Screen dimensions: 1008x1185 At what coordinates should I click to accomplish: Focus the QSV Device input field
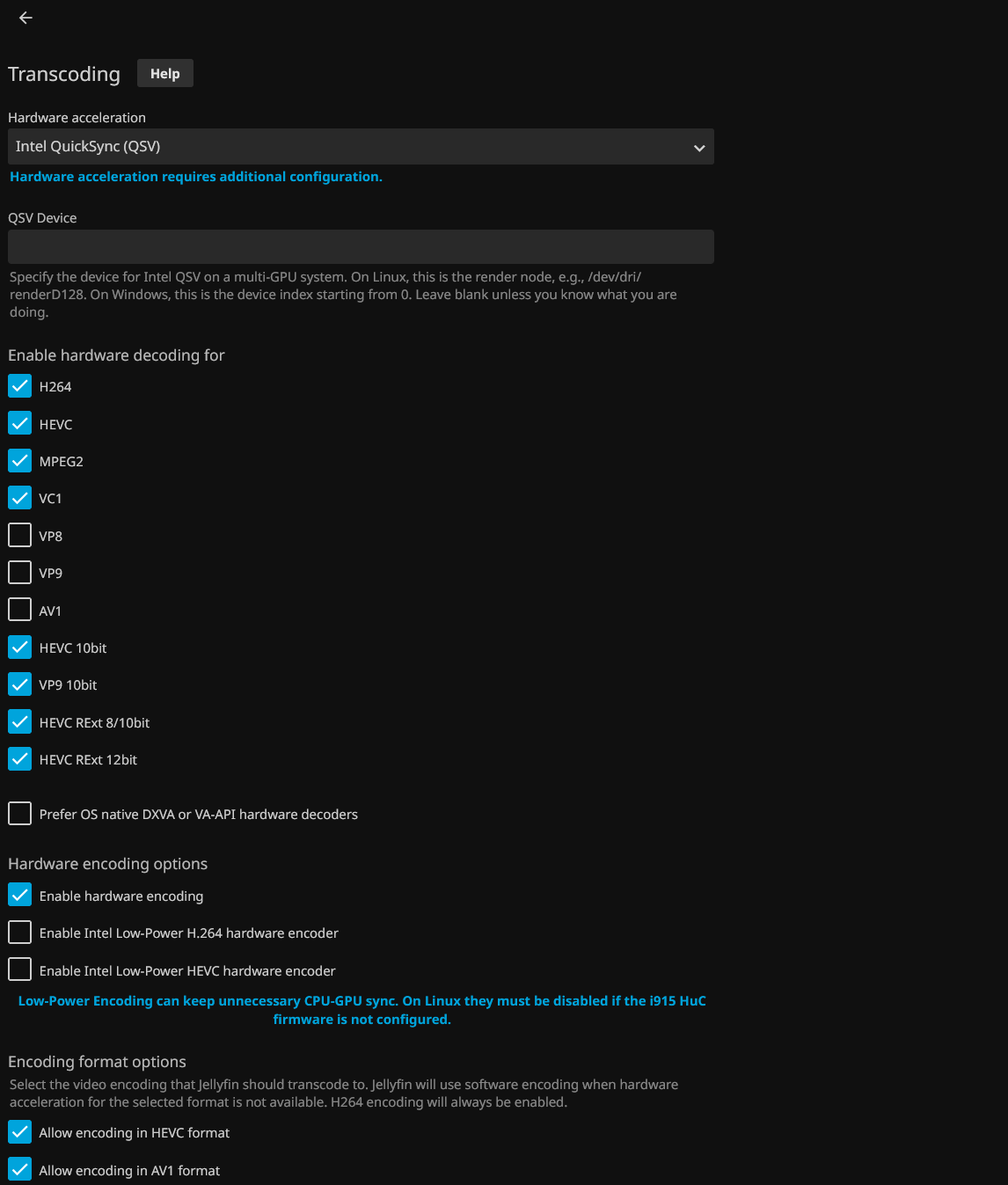[x=361, y=247]
